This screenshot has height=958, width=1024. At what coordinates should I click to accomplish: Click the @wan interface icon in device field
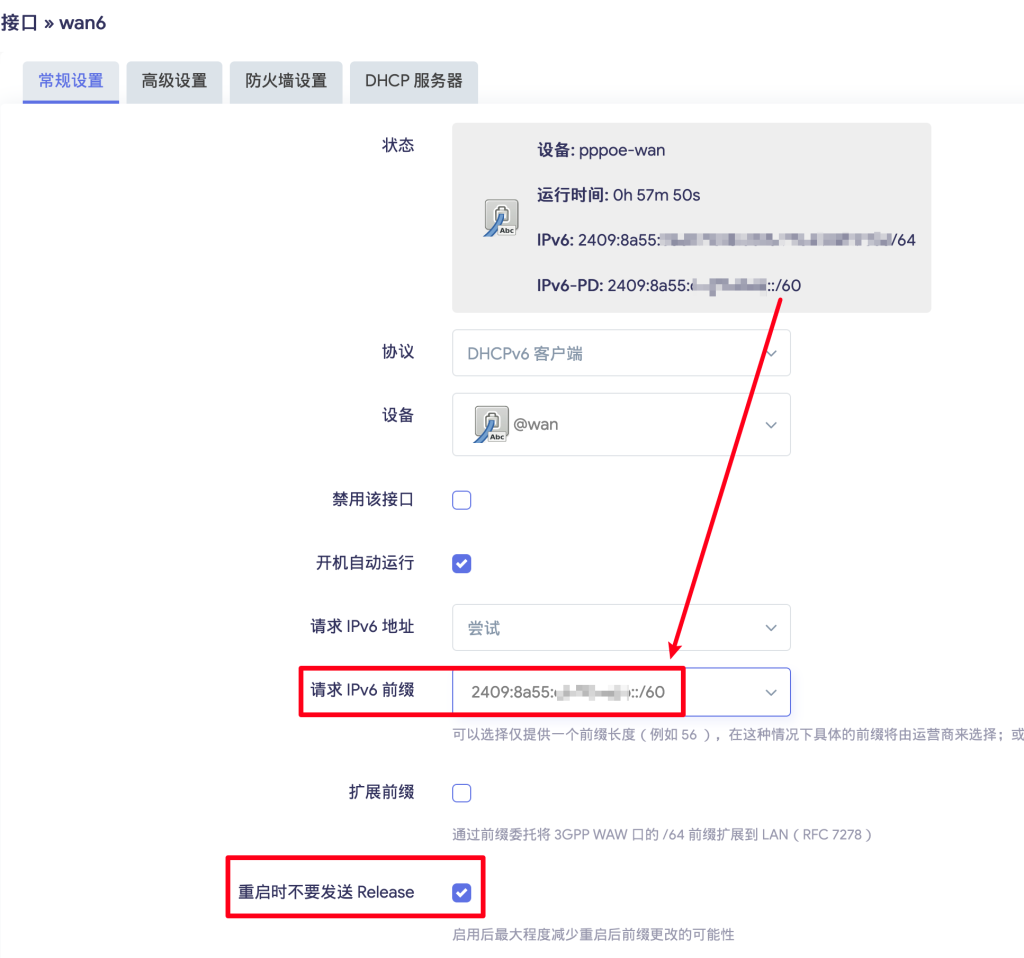tap(491, 424)
